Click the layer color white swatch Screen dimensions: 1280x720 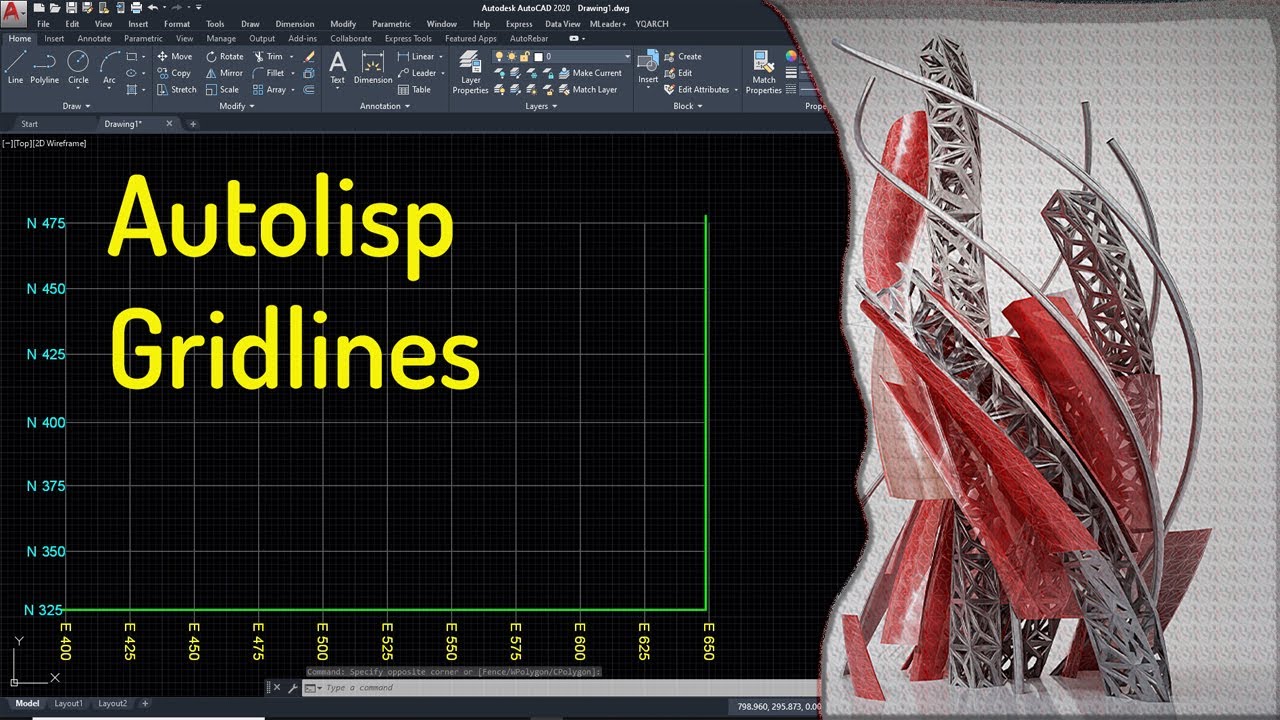tap(538, 57)
